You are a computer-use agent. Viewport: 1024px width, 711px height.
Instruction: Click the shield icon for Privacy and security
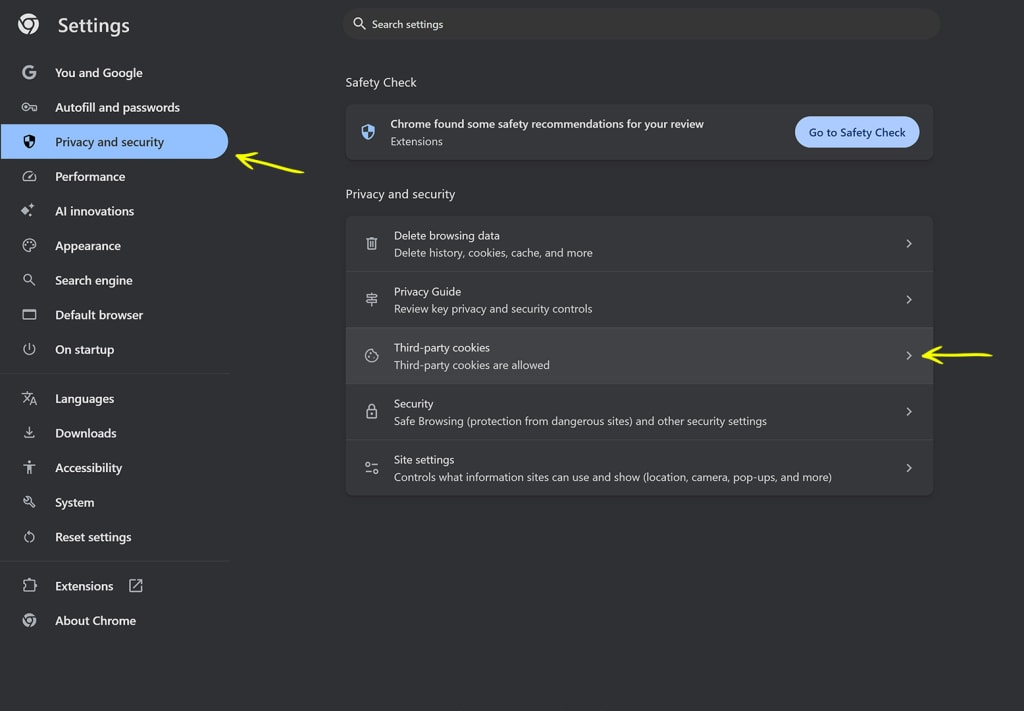pyautogui.click(x=29, y=142)
